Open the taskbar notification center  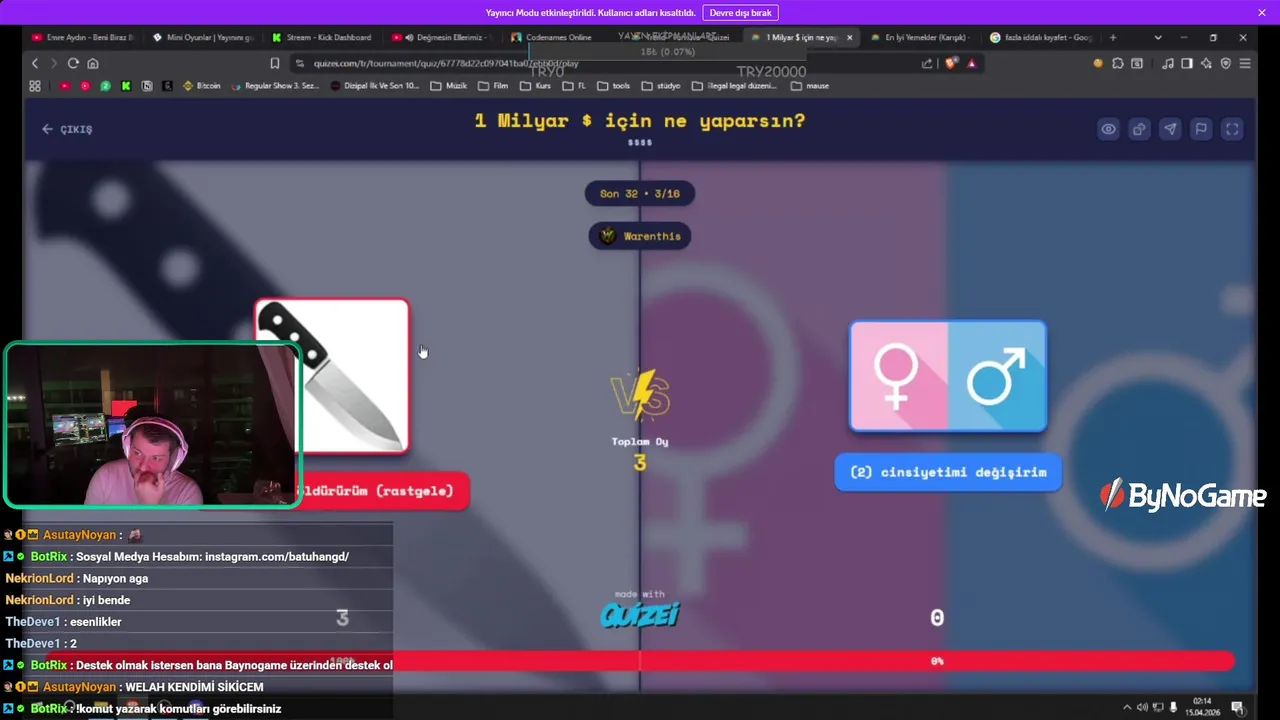(1237, 707)
